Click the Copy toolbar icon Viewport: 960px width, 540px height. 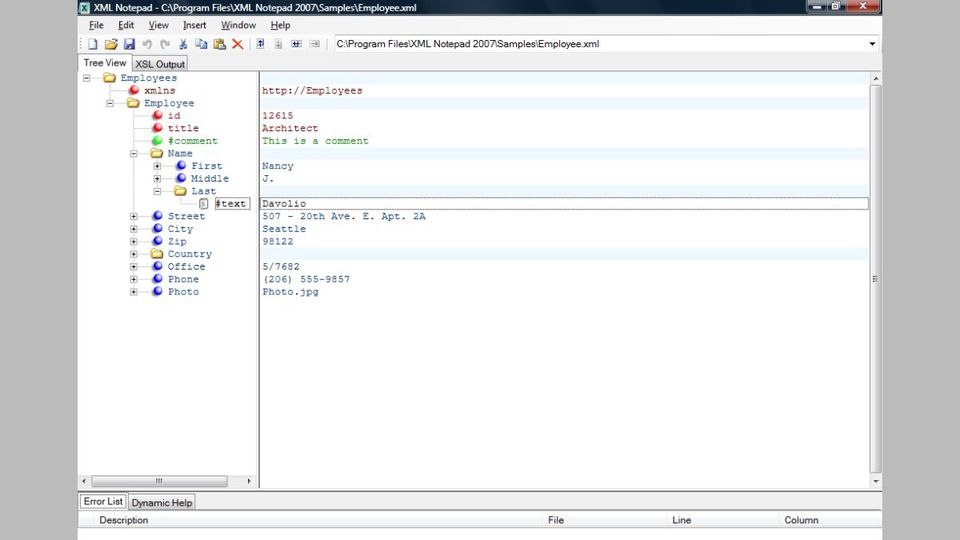click(201, 44)
